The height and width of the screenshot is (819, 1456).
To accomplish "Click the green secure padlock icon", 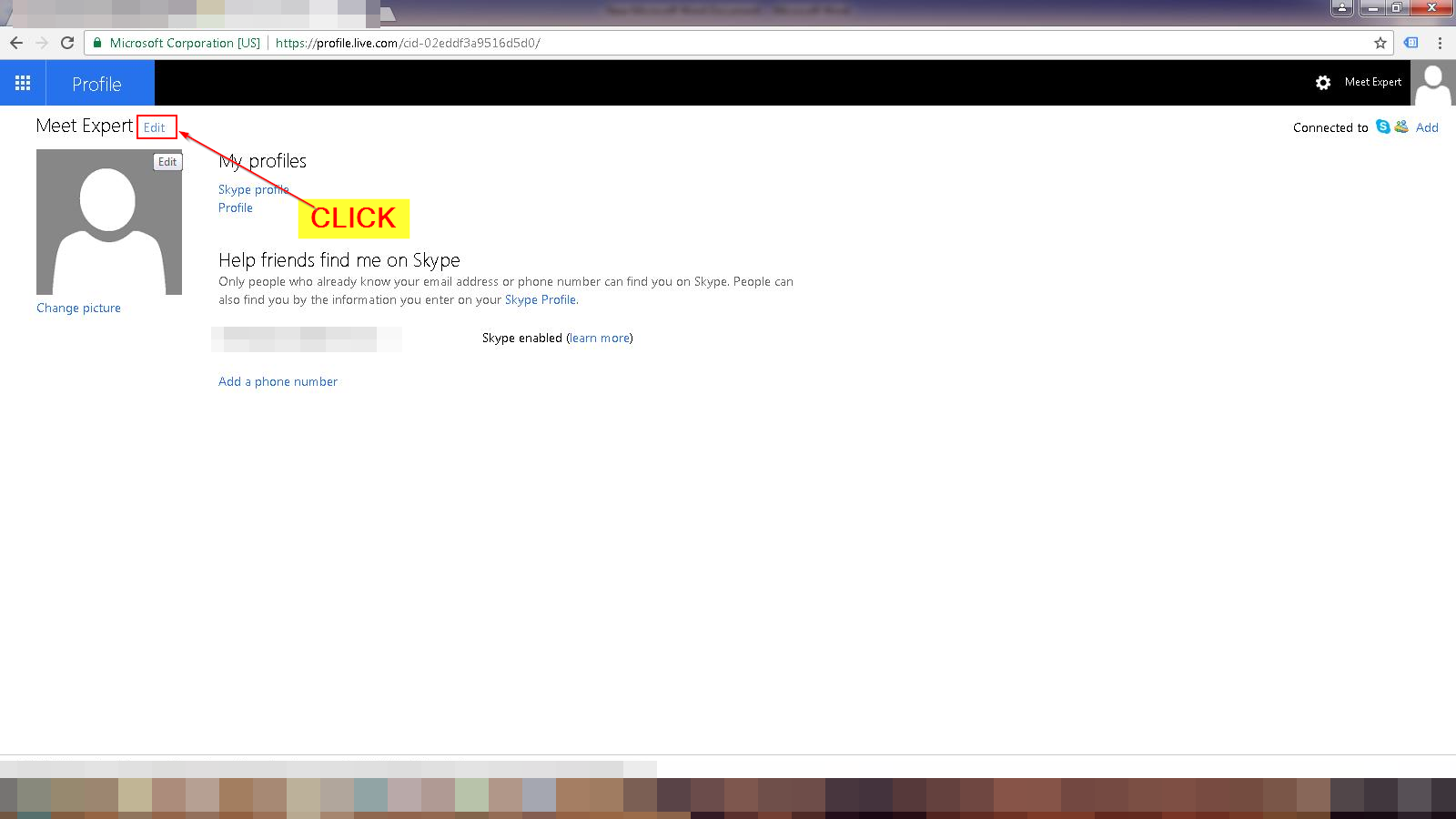I will 97,43.
